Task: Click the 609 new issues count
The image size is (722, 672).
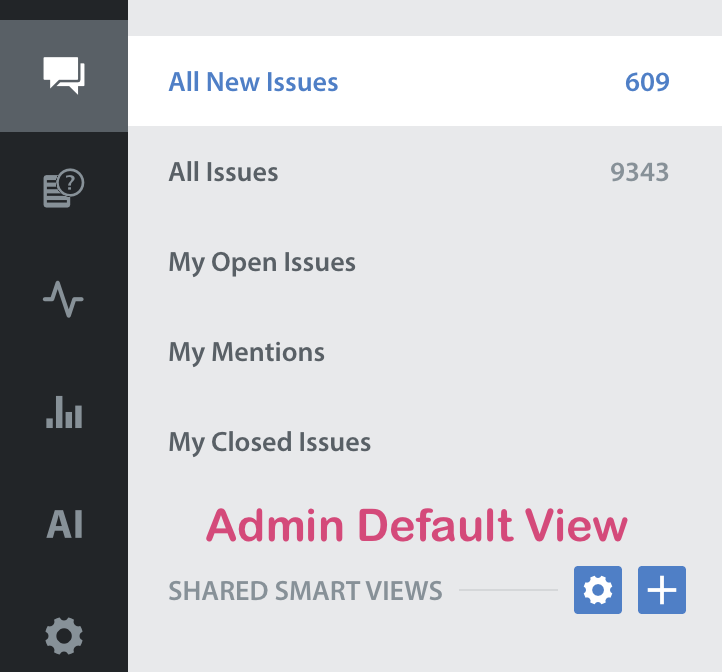Action: (647, 82)
